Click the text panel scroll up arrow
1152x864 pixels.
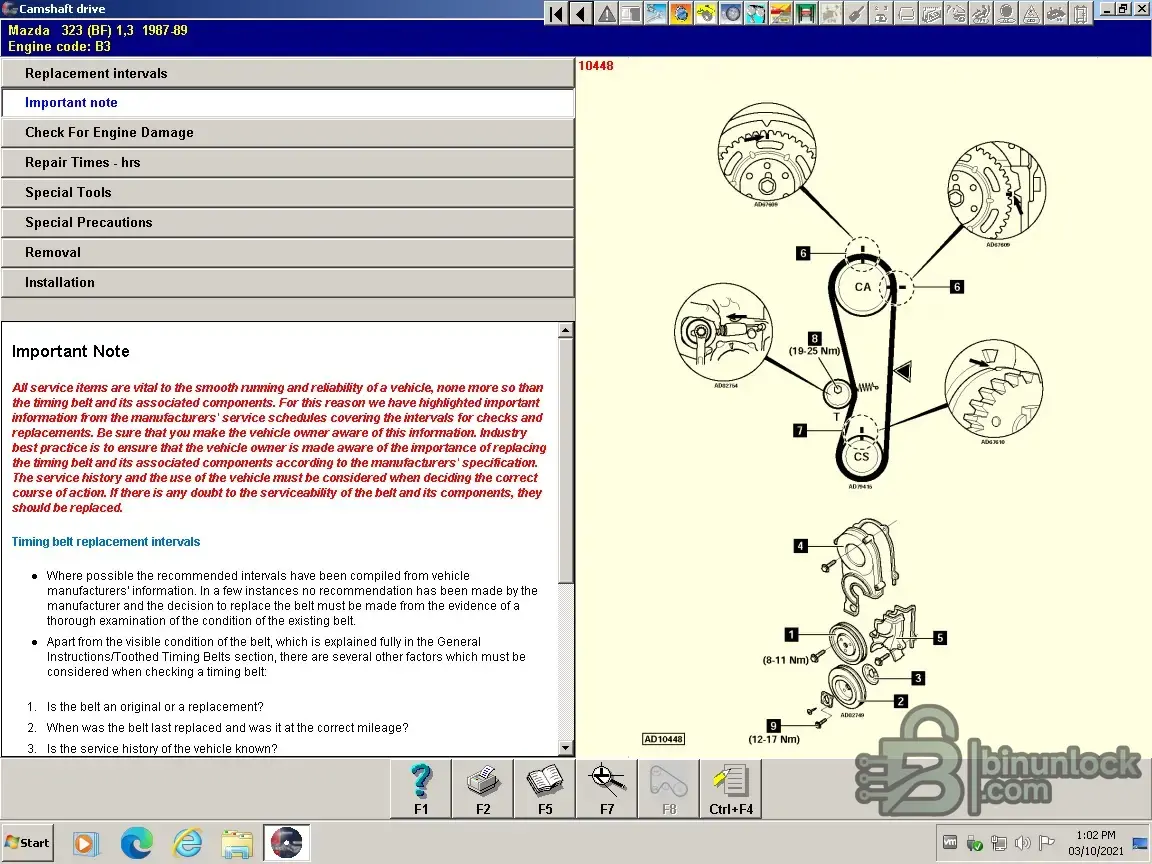(565, 330)
